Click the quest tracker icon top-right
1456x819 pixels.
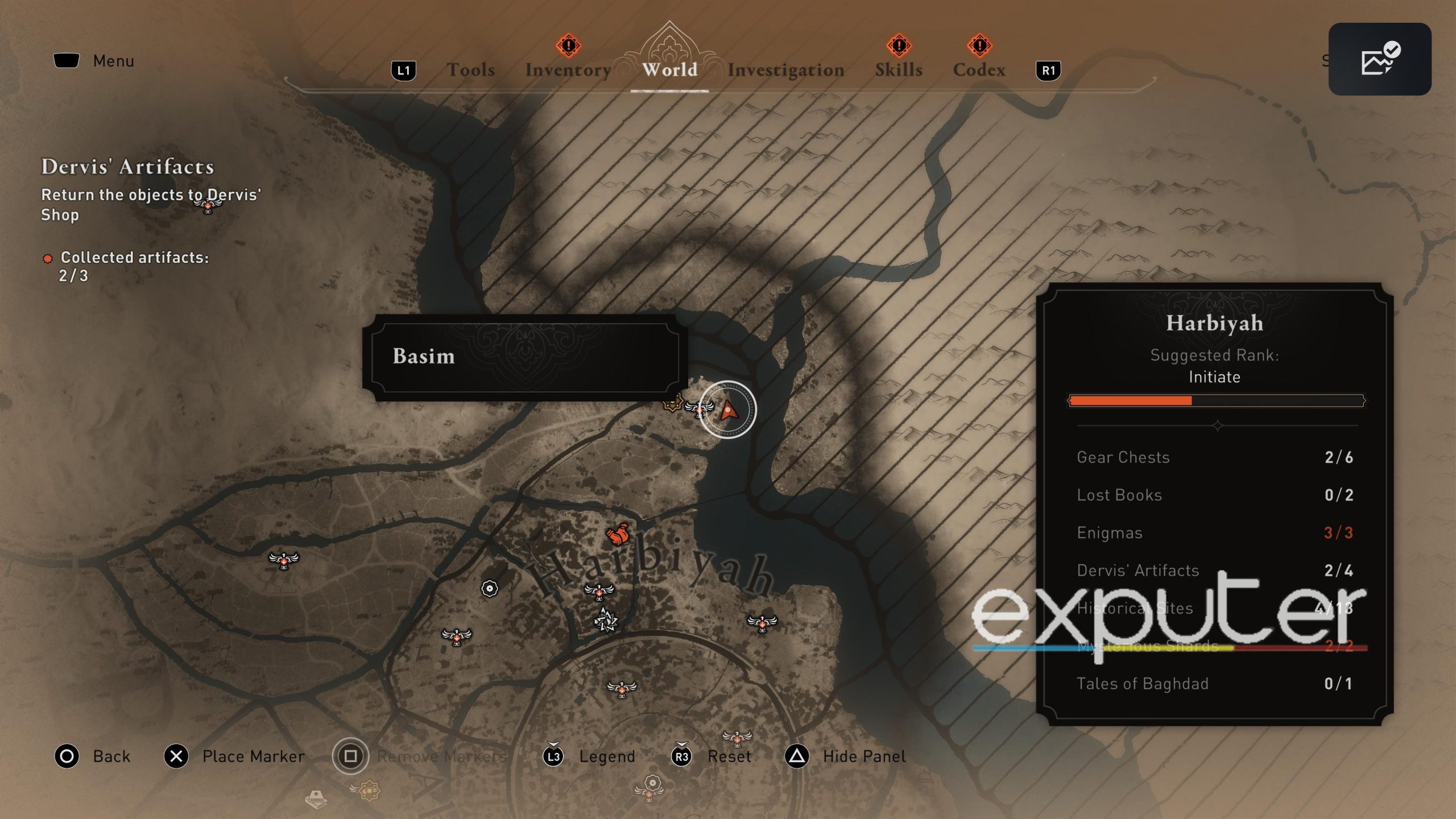click(1380, 59)
